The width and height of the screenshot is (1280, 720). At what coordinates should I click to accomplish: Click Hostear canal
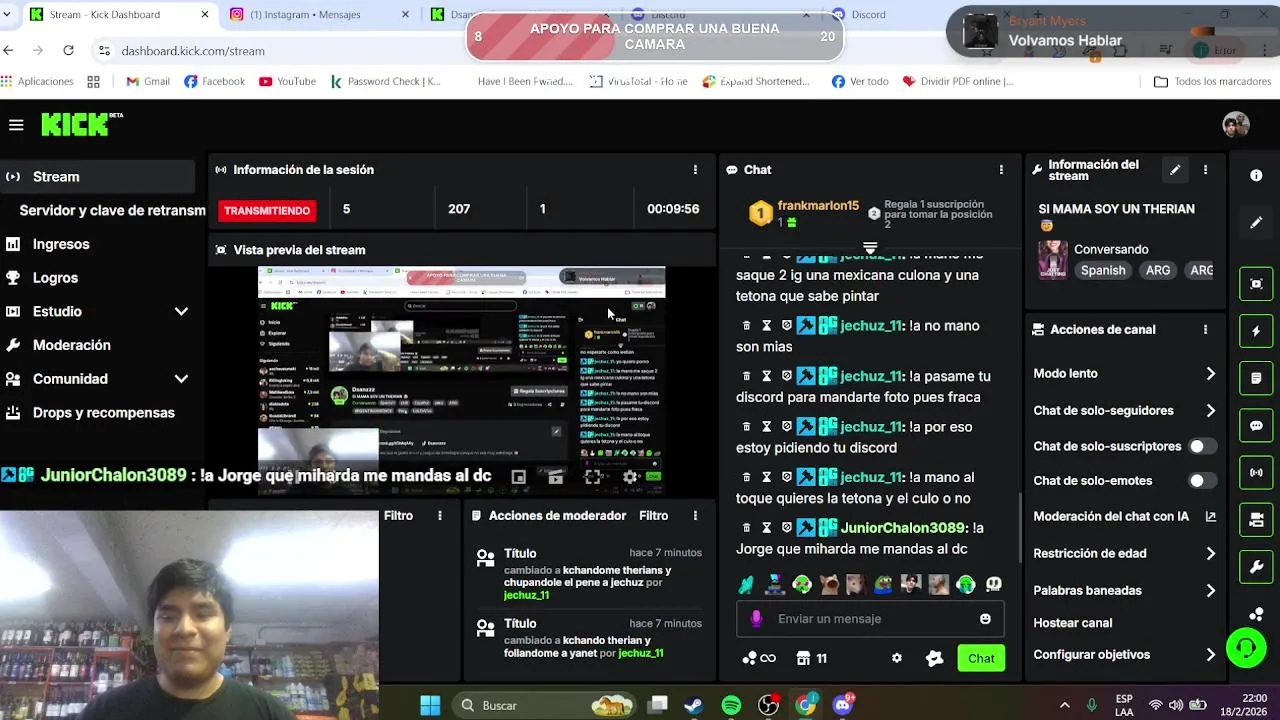point(1072,623)
